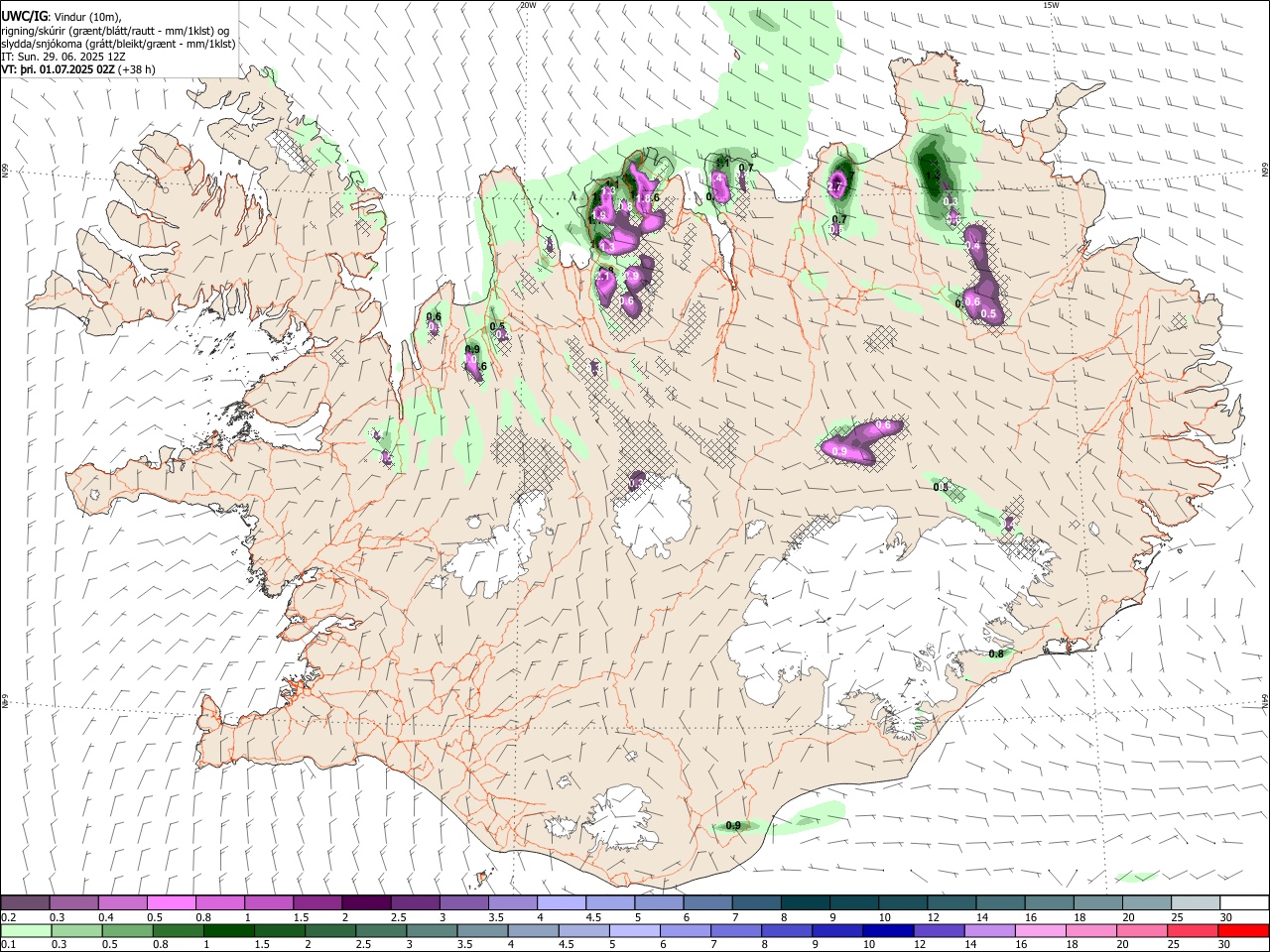Pick the dusky purple swatch above 0.2 in upper legend

click(25, 903)
